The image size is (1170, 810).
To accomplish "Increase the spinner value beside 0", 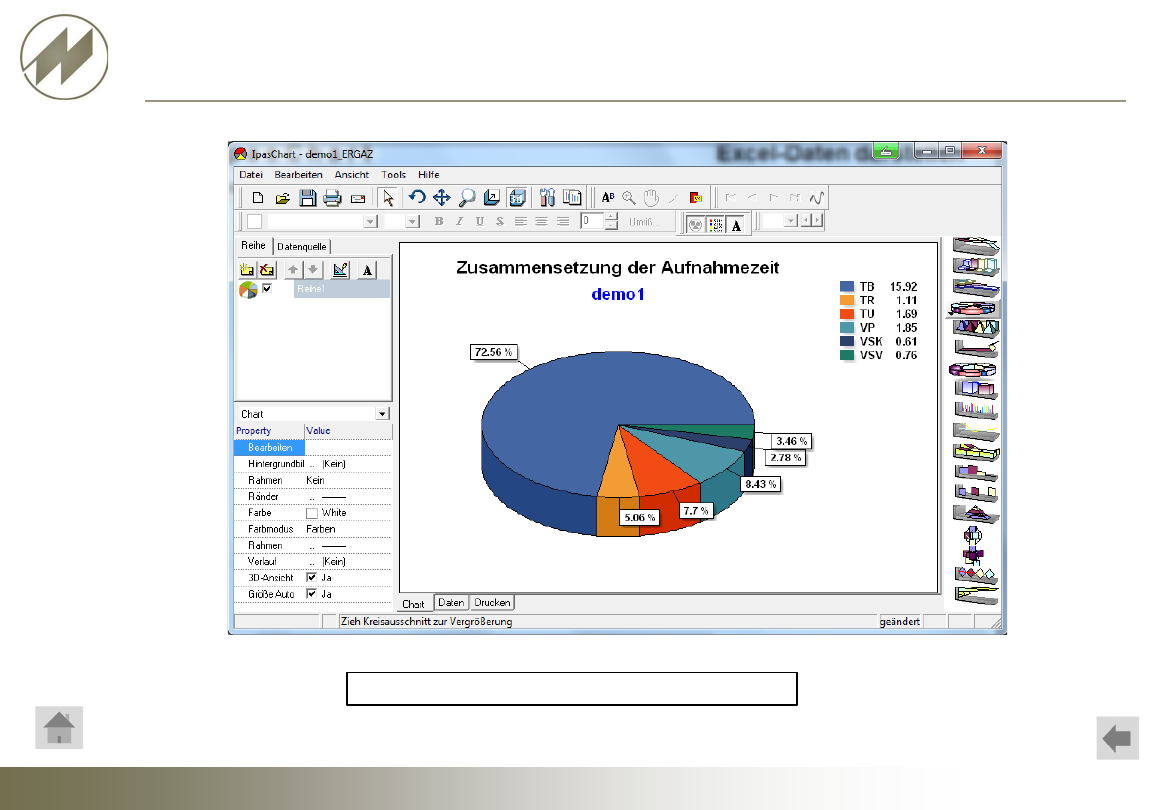I will [x=611, y=217].
